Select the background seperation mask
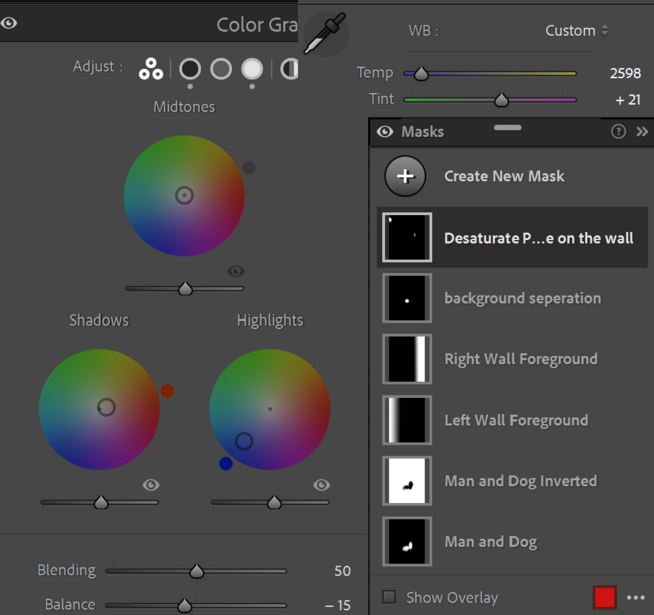Image resolution: width=654 pixels, height=615 pixels. coord(512,298)
